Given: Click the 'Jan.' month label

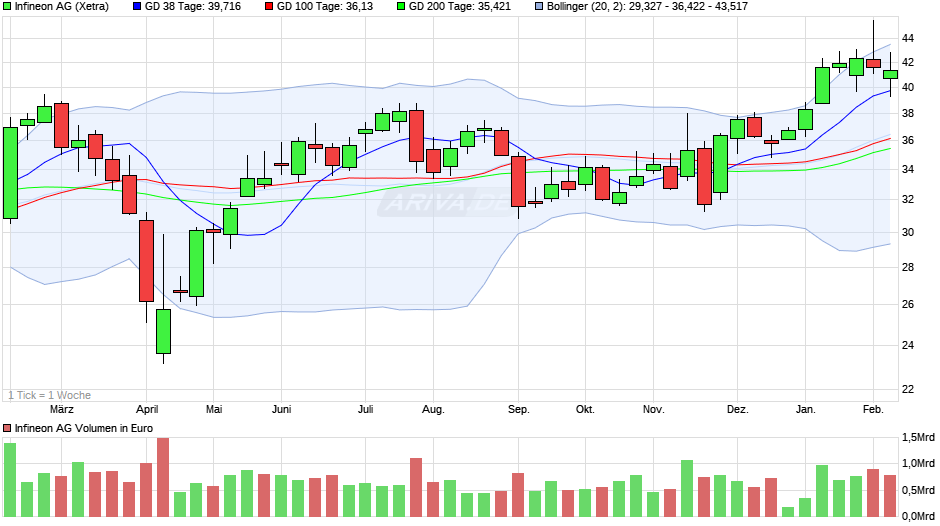Looking at the screenshot, I should pos(806,409).
